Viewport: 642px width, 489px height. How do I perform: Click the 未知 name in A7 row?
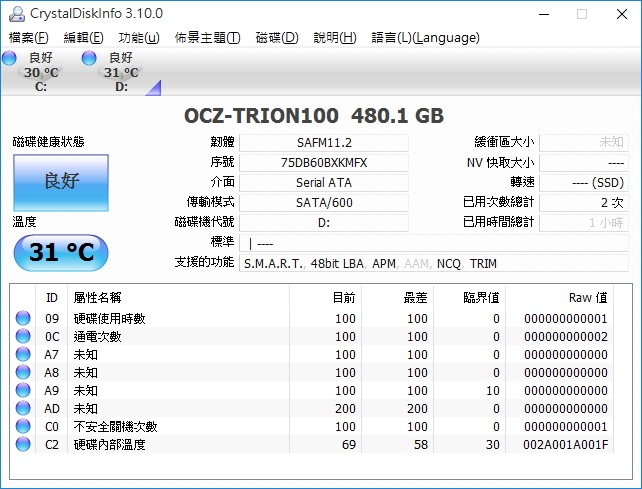[86, 355]
